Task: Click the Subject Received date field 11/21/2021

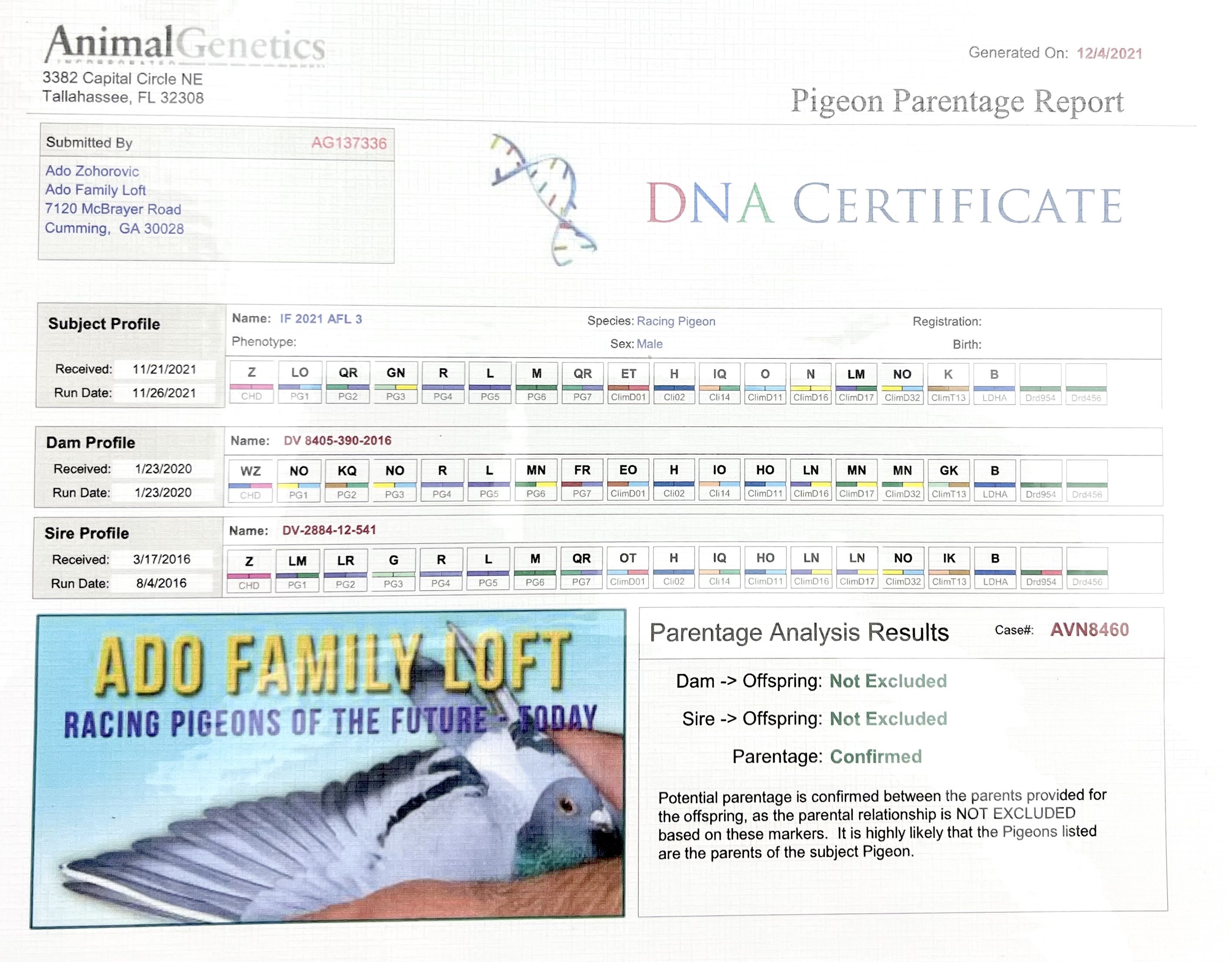Action: pos(164,370)
